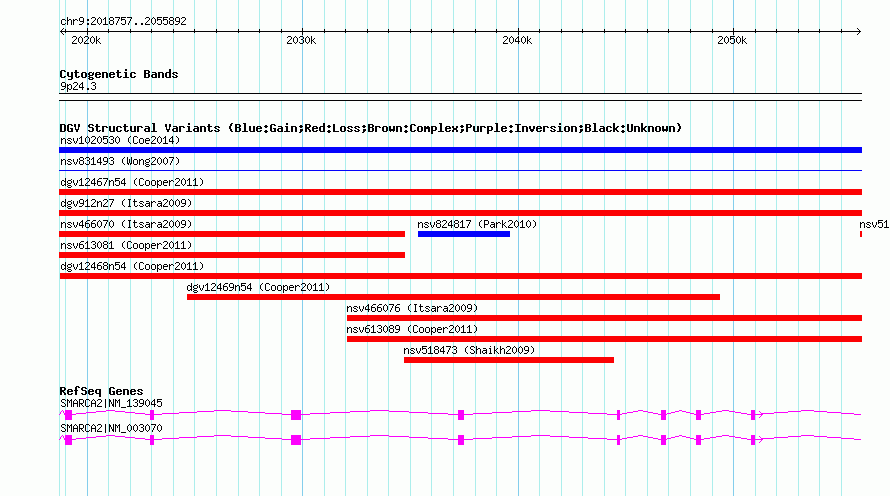
Task: Click the nsv466070 (Itsara2009) label
Action: 126,224
